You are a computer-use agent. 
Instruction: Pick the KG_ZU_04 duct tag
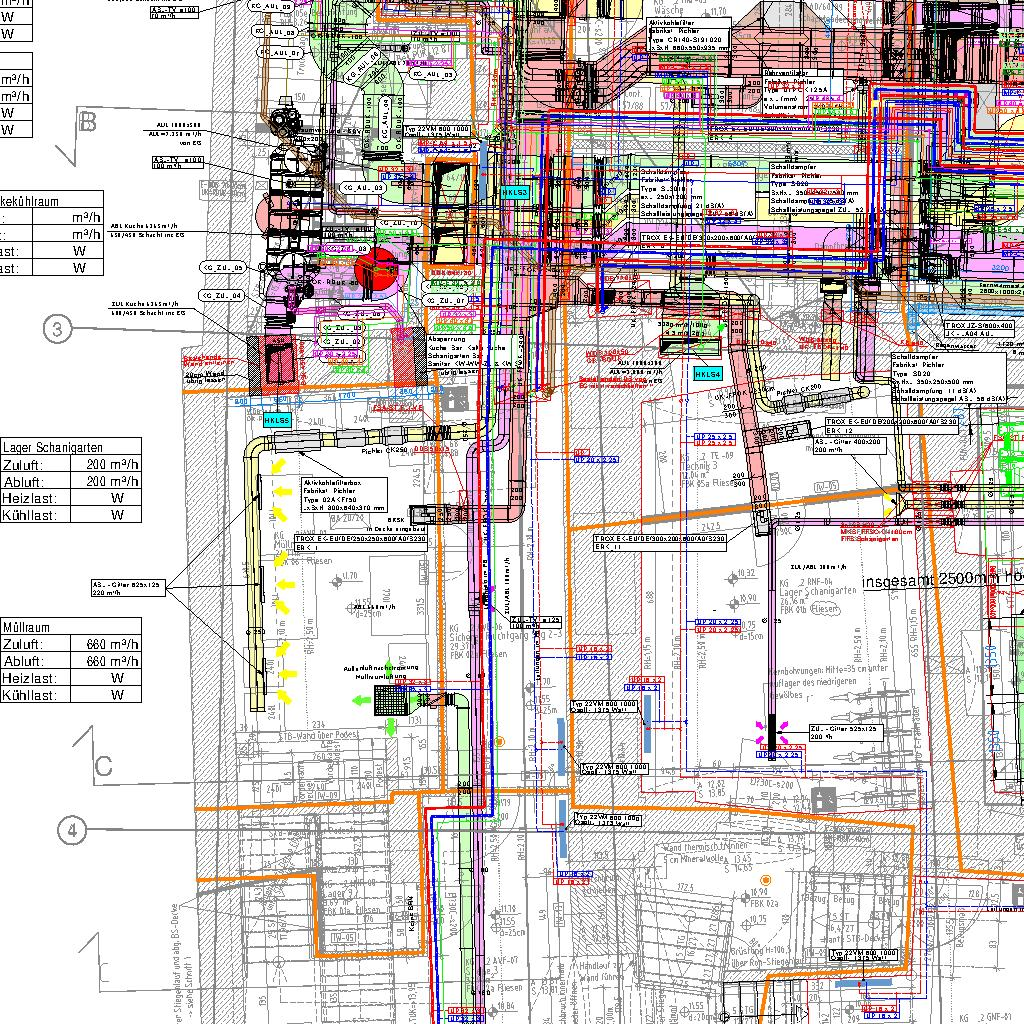click(222, 296)
